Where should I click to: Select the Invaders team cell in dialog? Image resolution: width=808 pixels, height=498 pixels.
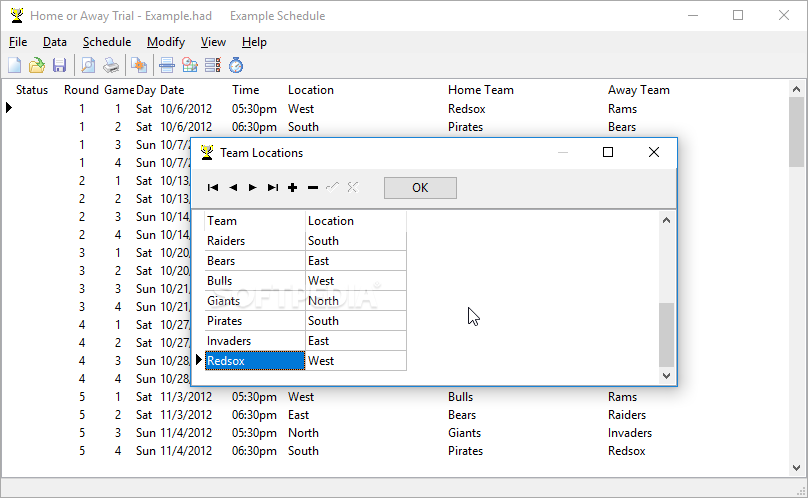pos(255,341)
